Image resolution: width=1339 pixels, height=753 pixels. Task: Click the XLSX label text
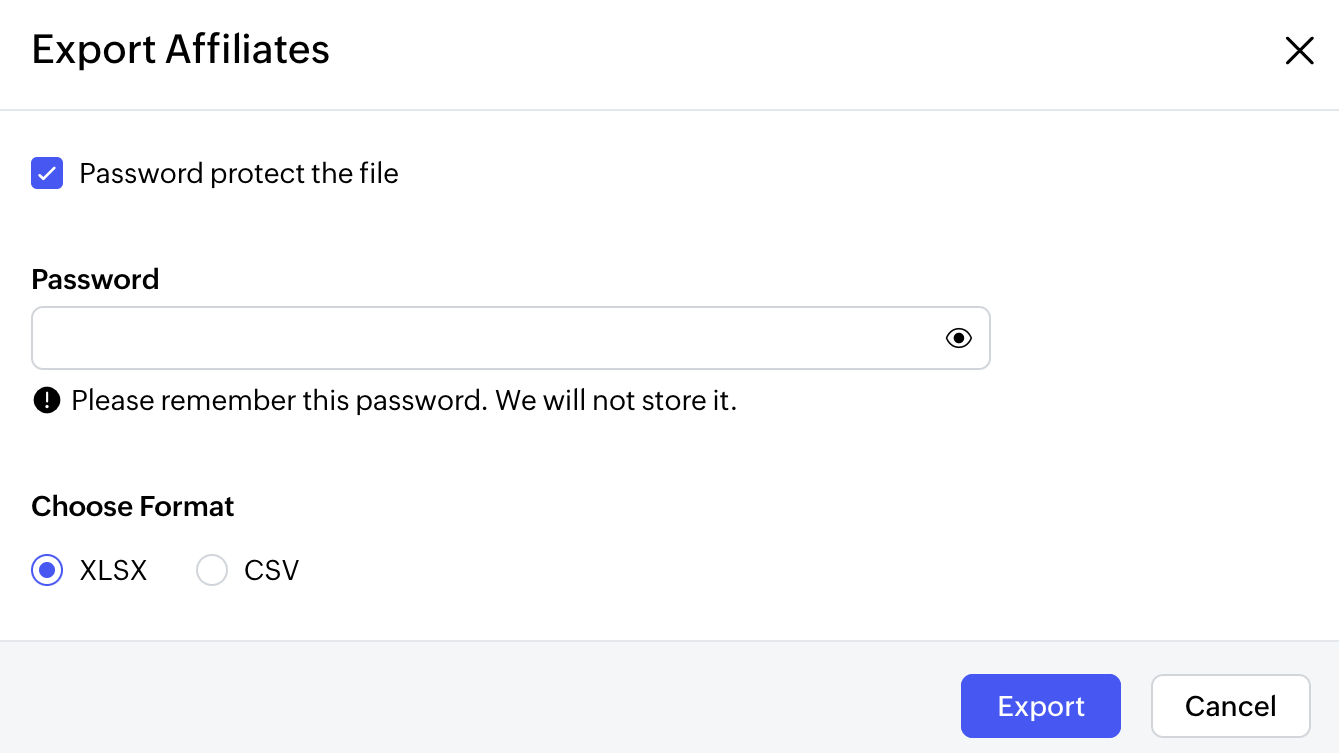113,570
